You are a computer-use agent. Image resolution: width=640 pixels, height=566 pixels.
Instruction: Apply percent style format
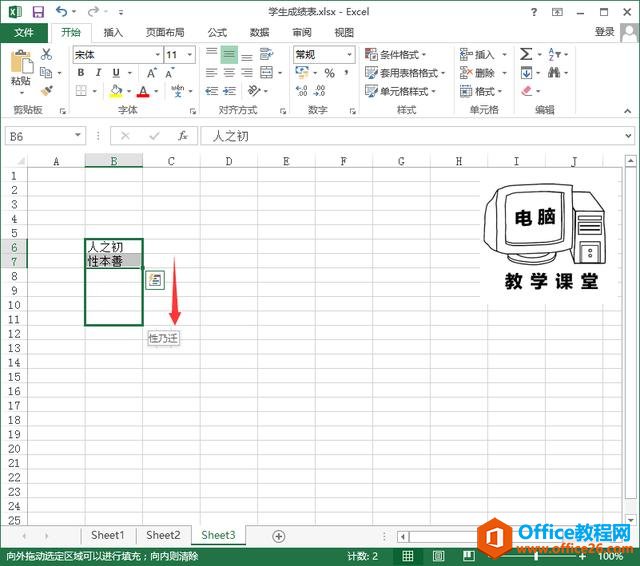tap(329, 73)
